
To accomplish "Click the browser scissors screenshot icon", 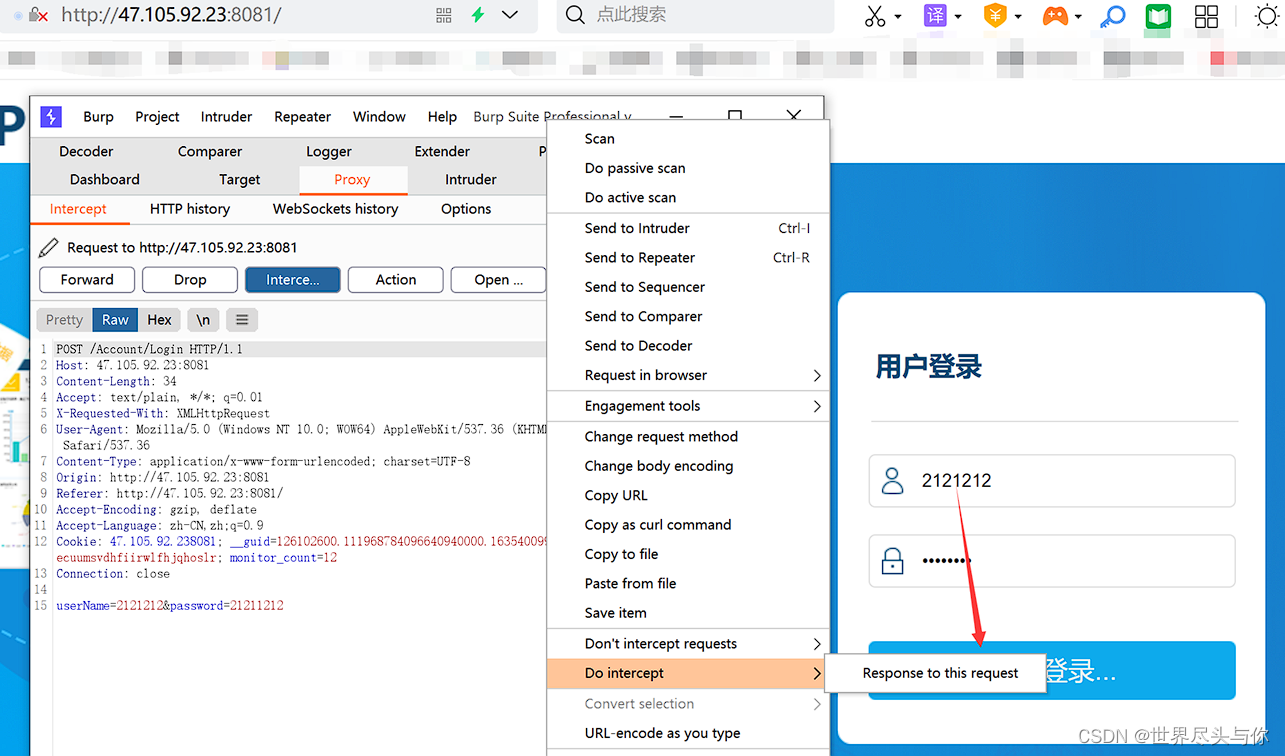I will (x=875, y=16).
